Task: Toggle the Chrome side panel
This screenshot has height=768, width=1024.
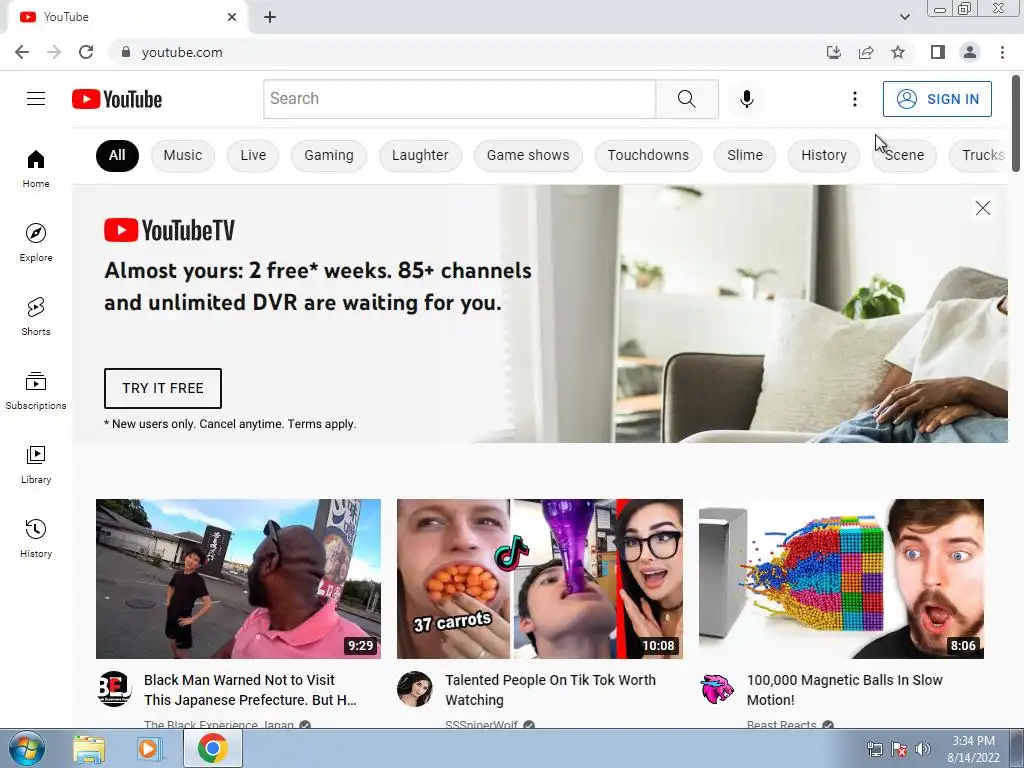Action: pyautogui.click(x=938, y=52)
